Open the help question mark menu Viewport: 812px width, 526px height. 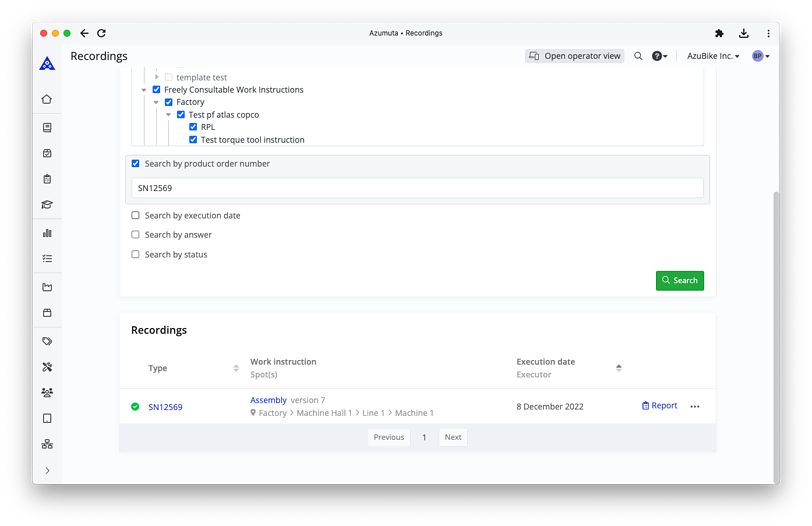(659, 56)
